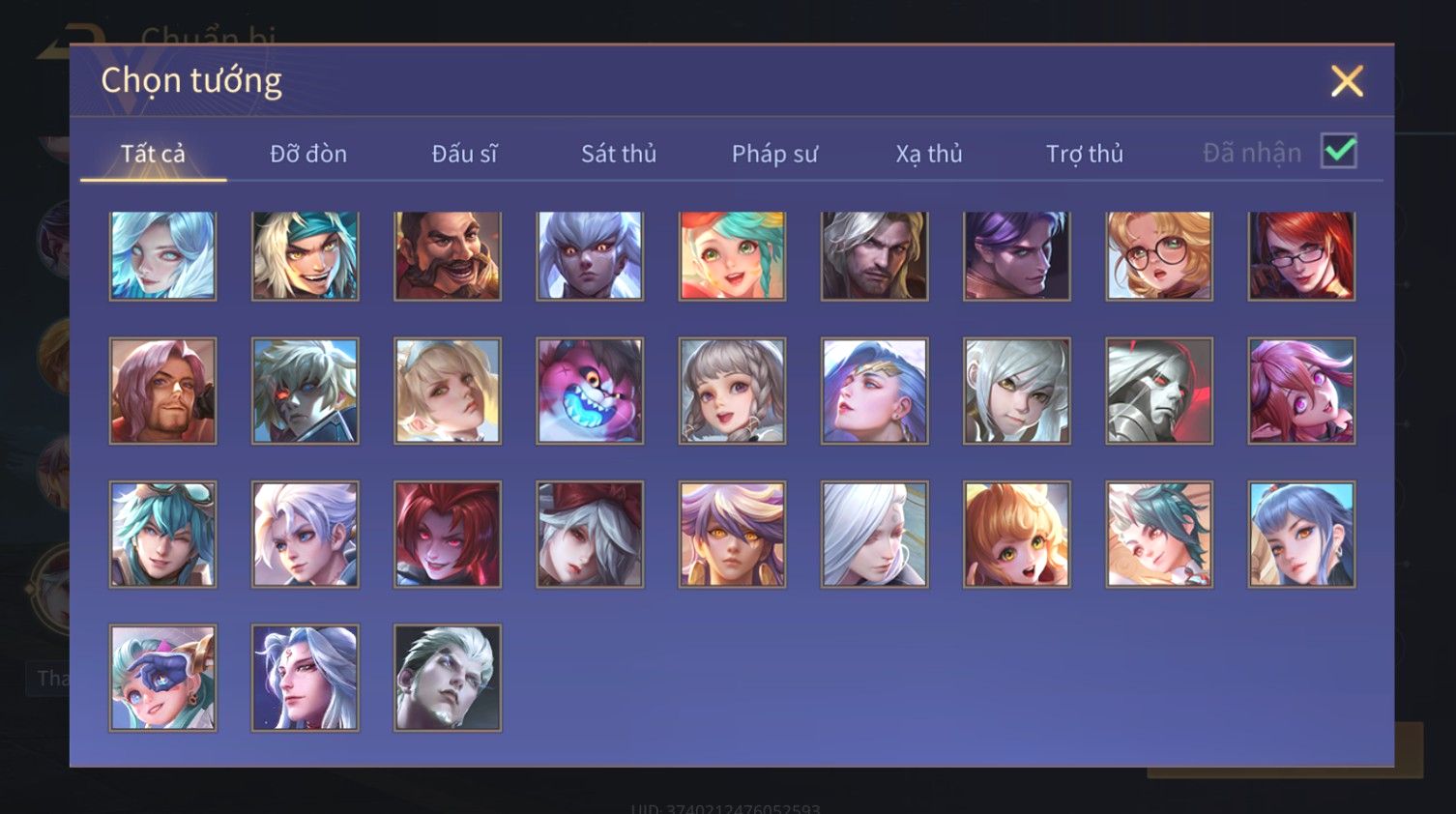Select the red-haired demon woman portrait
Viewport: 1456px width, 814px height.
448,534
